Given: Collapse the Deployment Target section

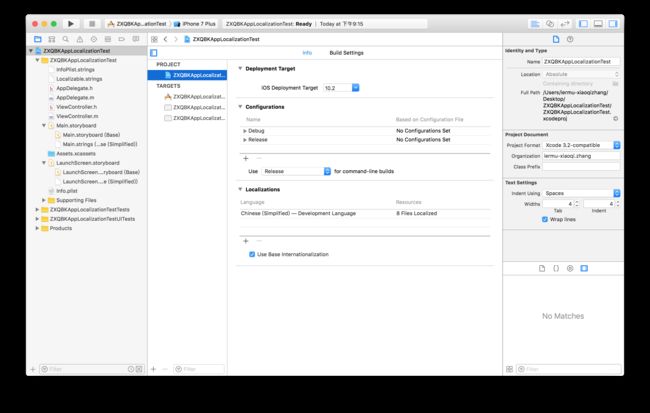Looking at the screenshot, I should click(240, 68).
